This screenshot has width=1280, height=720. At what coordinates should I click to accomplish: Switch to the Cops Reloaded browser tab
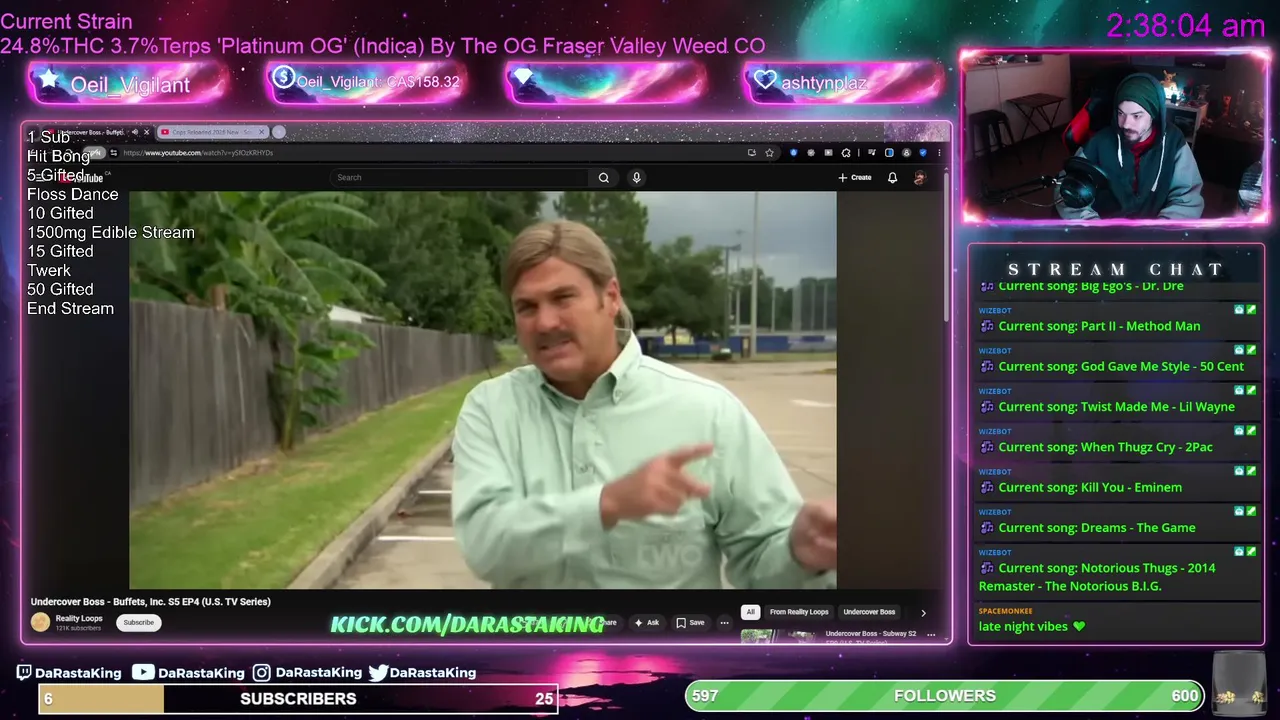pos(212,132)
